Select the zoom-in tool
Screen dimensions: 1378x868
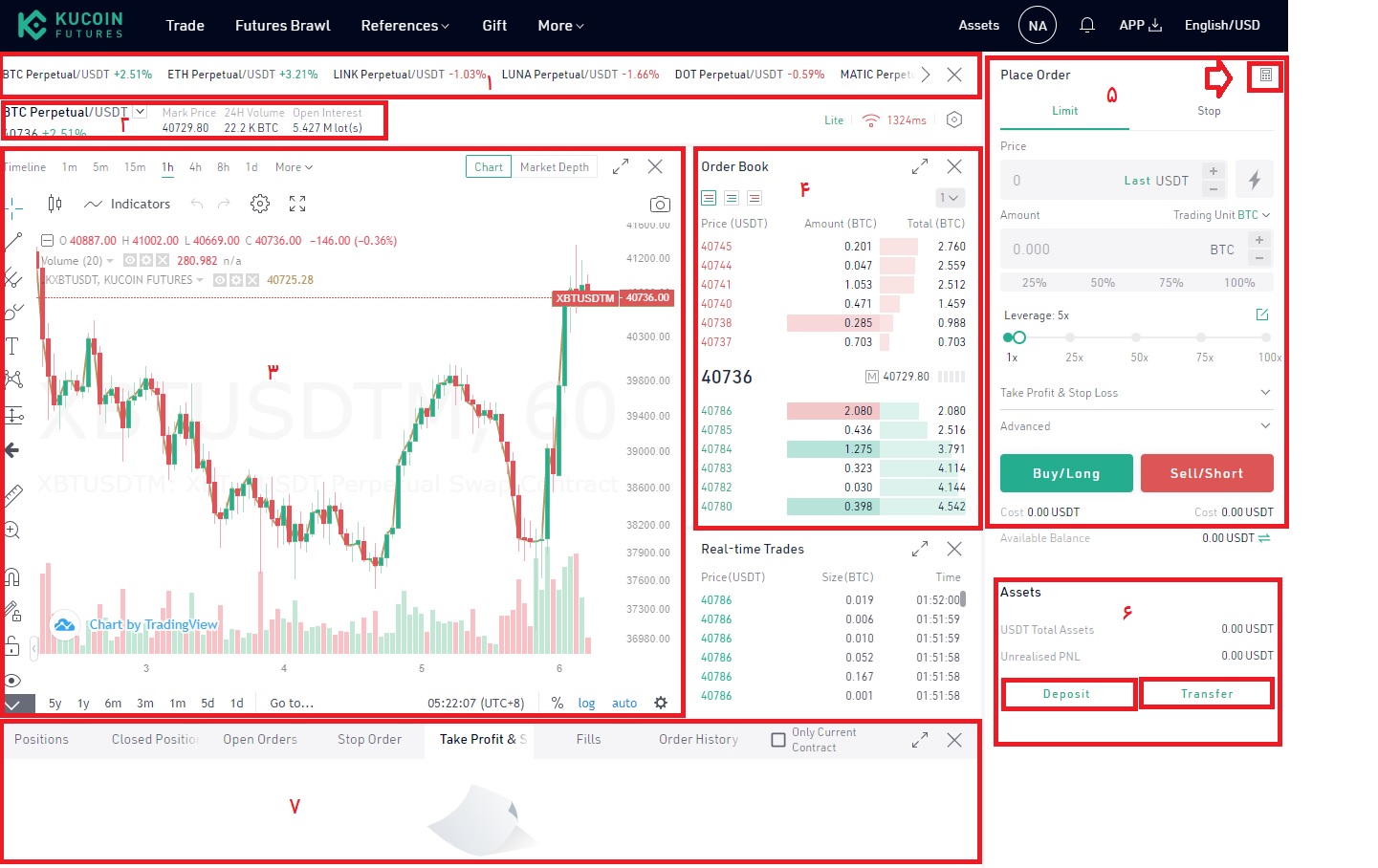(12, 531)
